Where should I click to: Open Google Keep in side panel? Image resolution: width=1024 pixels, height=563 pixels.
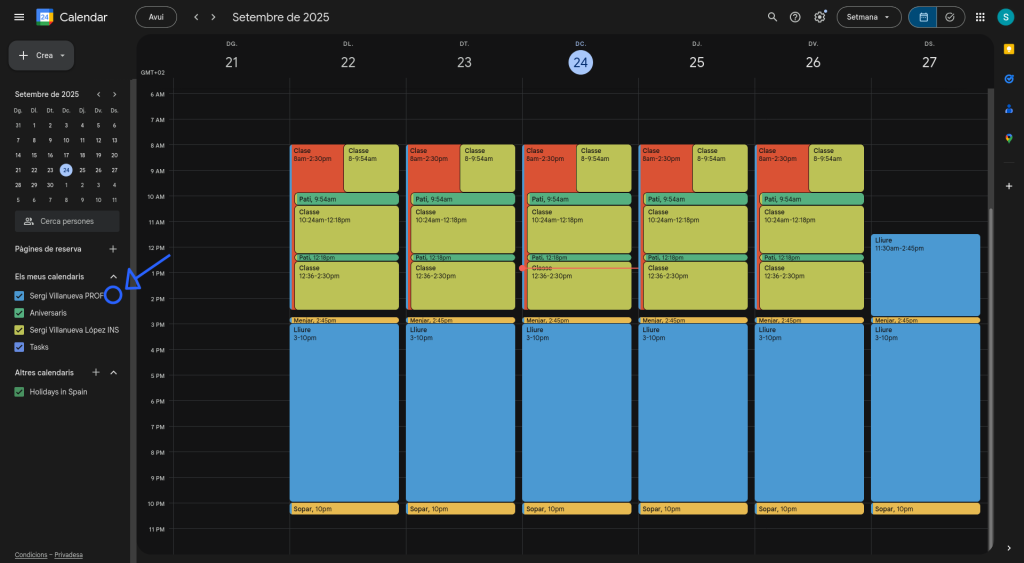[1009, 48]
